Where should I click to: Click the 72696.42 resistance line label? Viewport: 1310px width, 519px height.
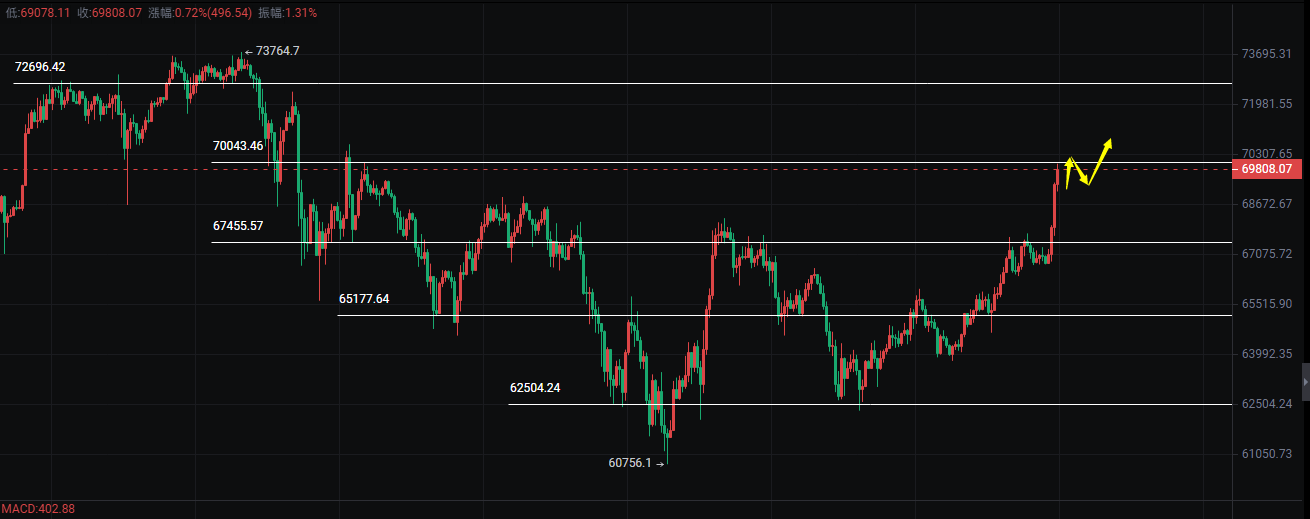[x=40, y=67]
